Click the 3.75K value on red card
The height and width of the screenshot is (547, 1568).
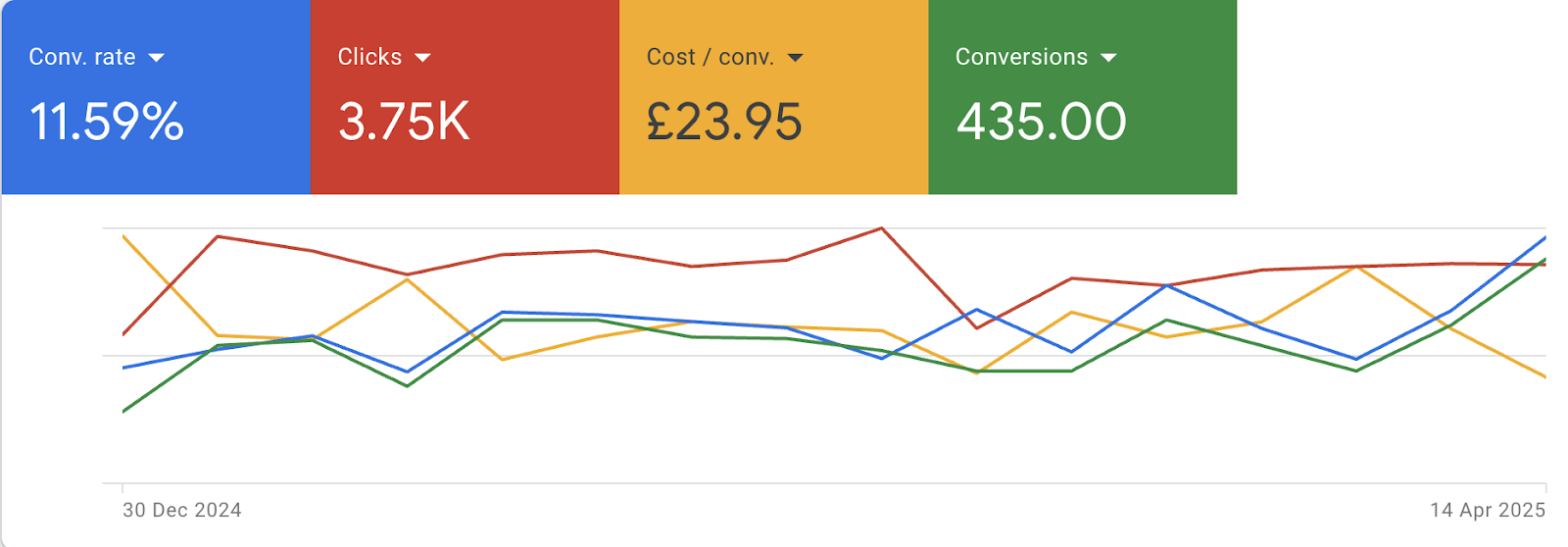click(x=404, y=123)
